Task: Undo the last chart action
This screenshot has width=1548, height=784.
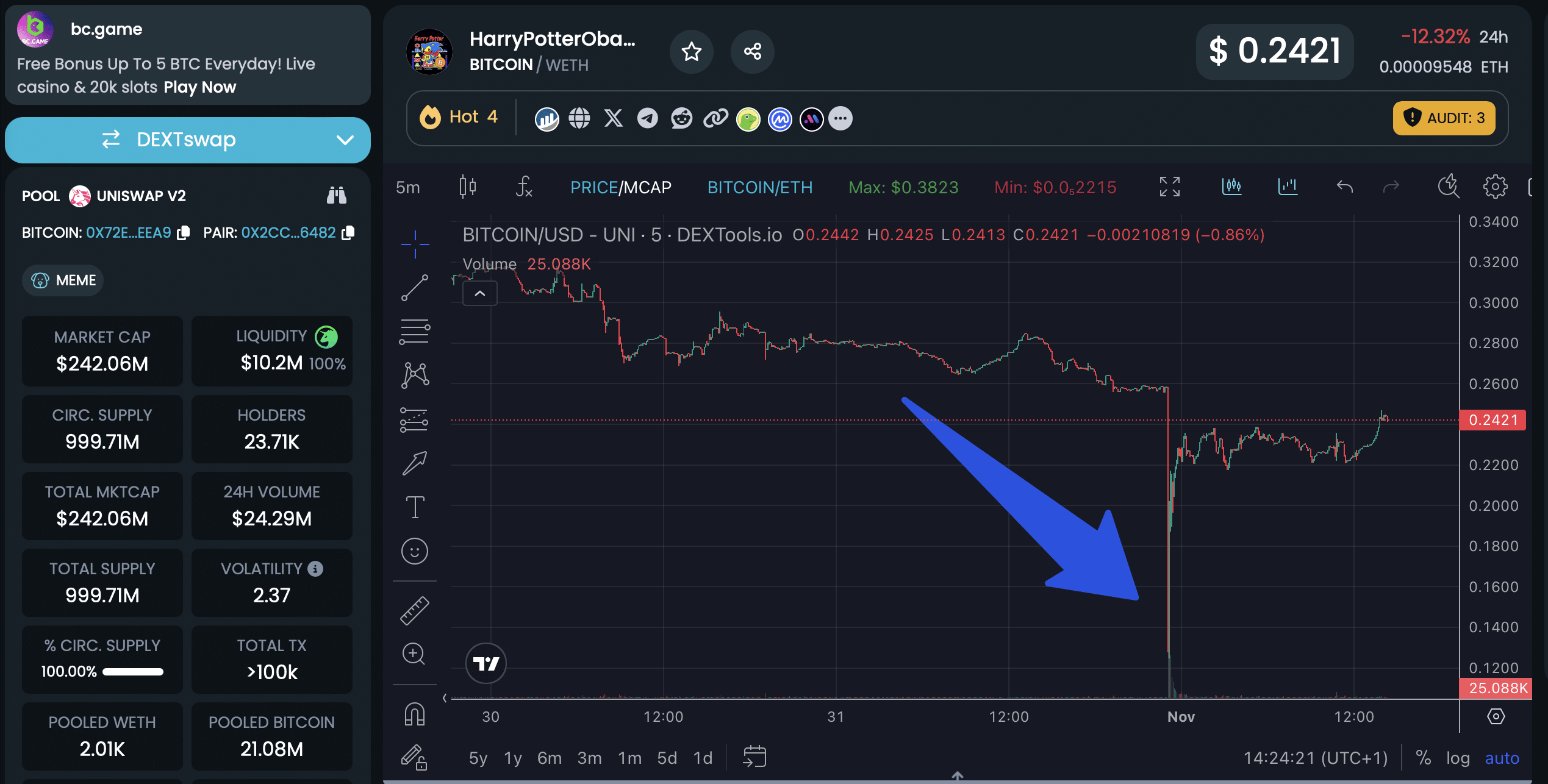Action: point(1345,187)
